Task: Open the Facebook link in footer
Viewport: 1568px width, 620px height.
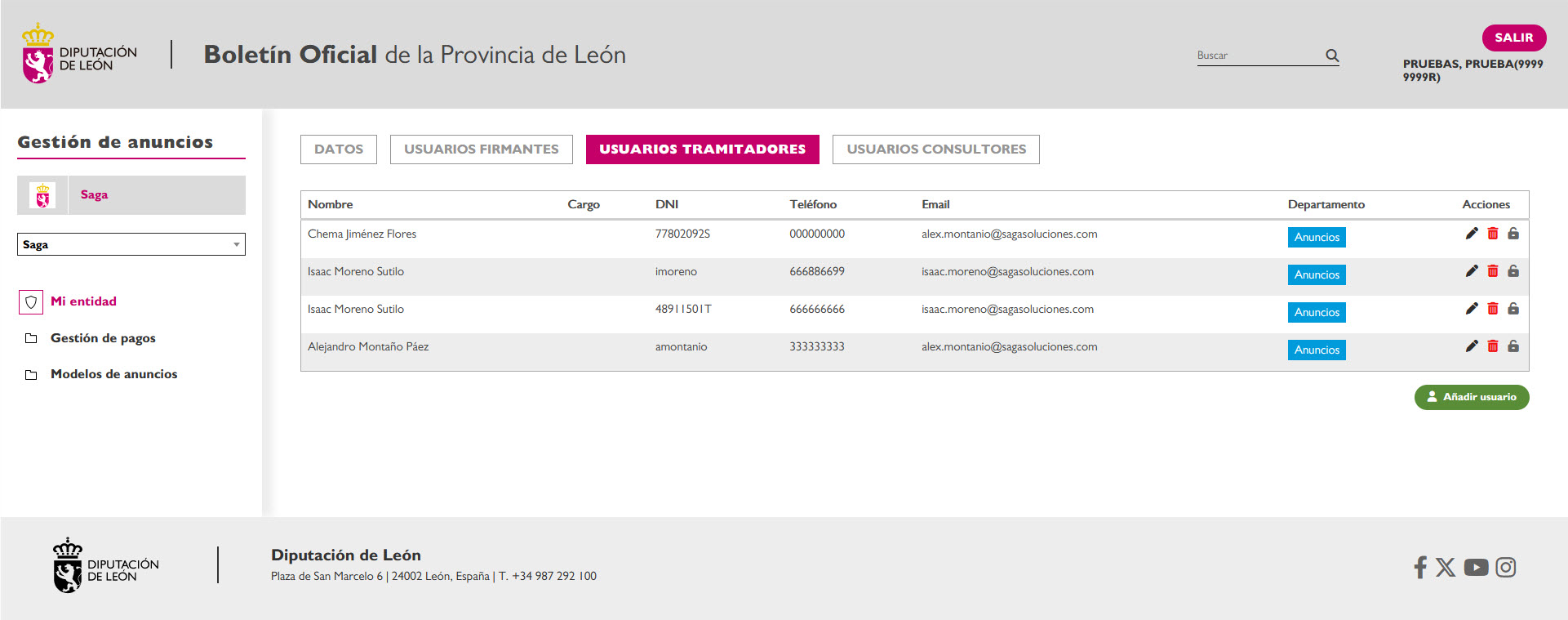Action: [x=1420, y=567]
